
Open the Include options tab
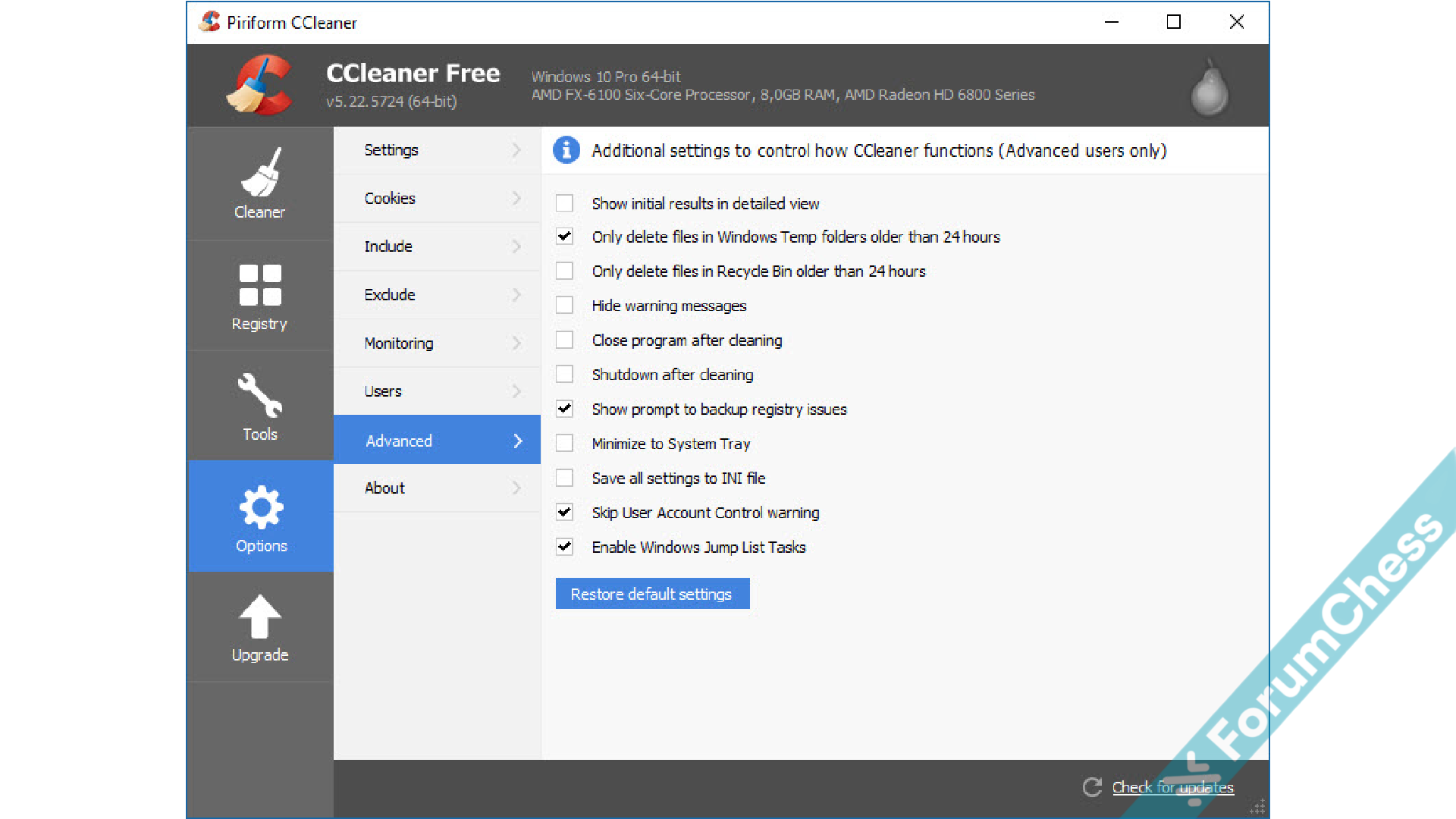(x=388, y=246)
